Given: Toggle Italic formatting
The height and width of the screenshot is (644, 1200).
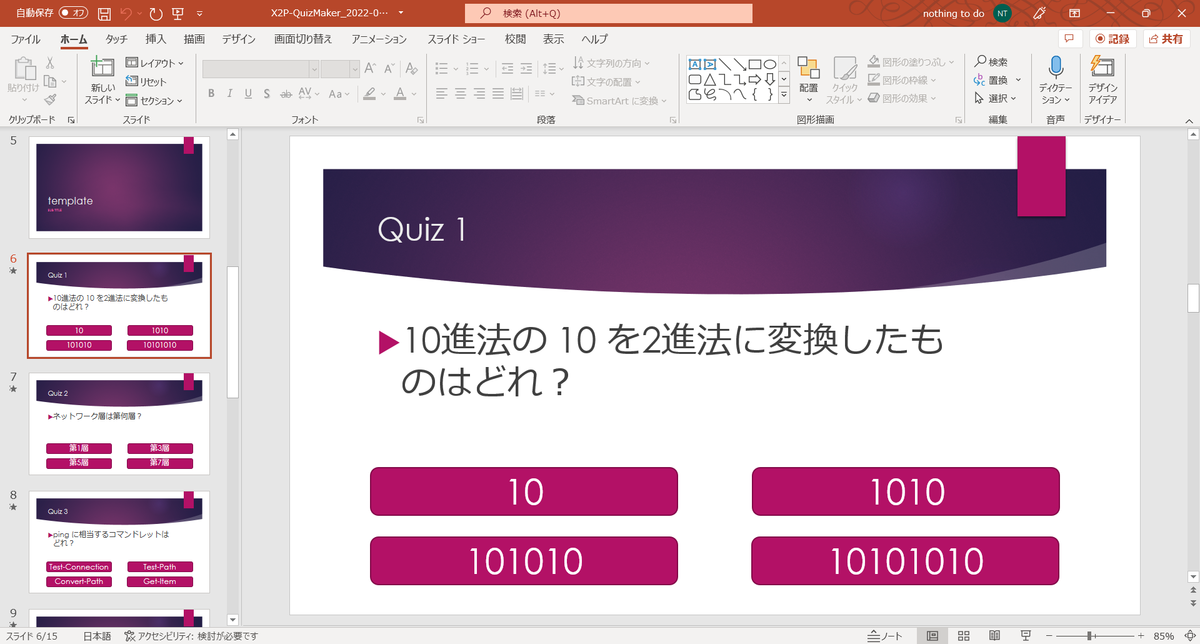Looking at the screenshot, I should [x=230, y=93].
